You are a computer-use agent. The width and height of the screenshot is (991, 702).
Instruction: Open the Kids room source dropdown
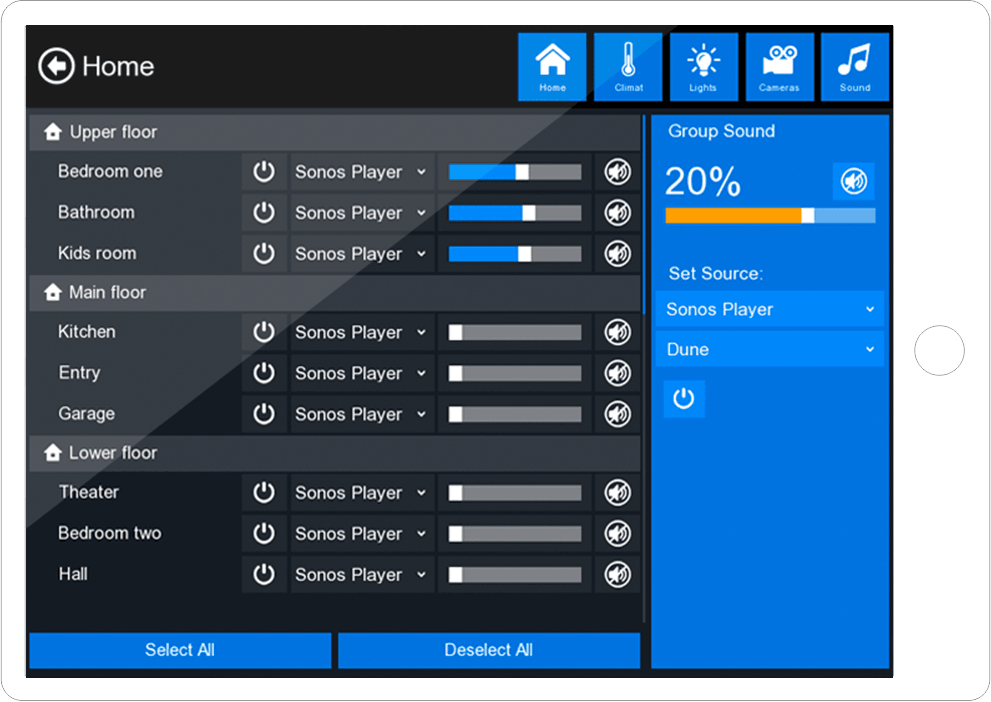[x=361, y=254]
